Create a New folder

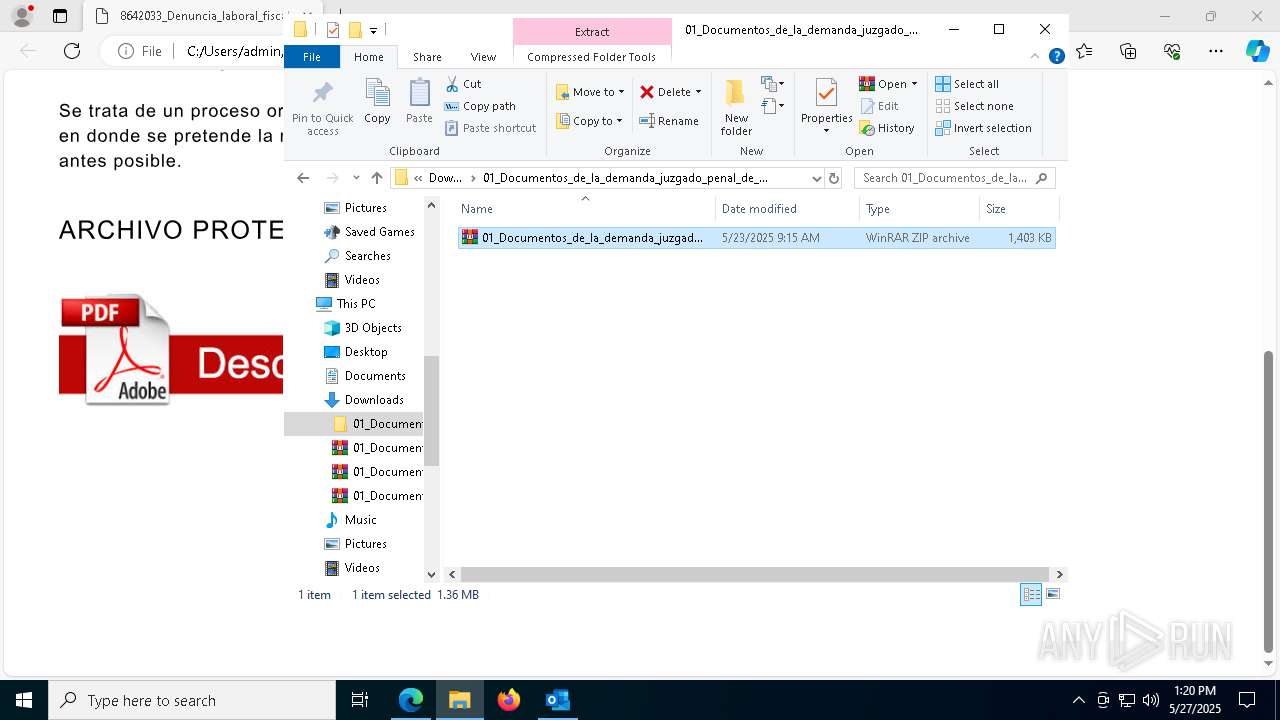(736, 107)
